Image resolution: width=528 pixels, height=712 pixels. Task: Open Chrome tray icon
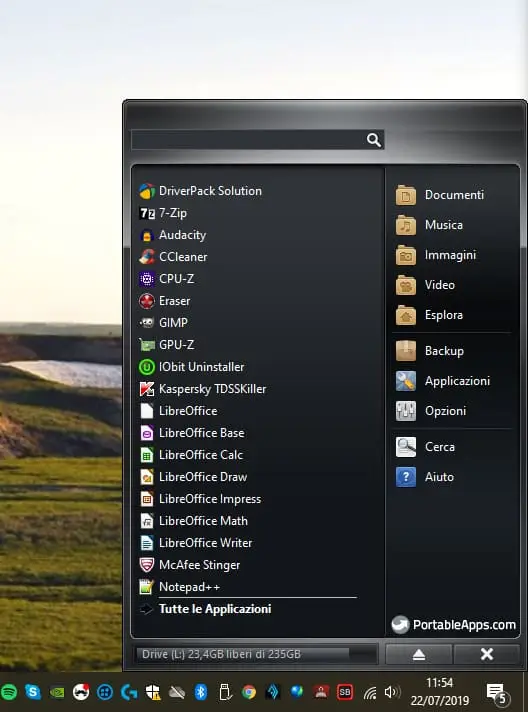pos(249,692)
